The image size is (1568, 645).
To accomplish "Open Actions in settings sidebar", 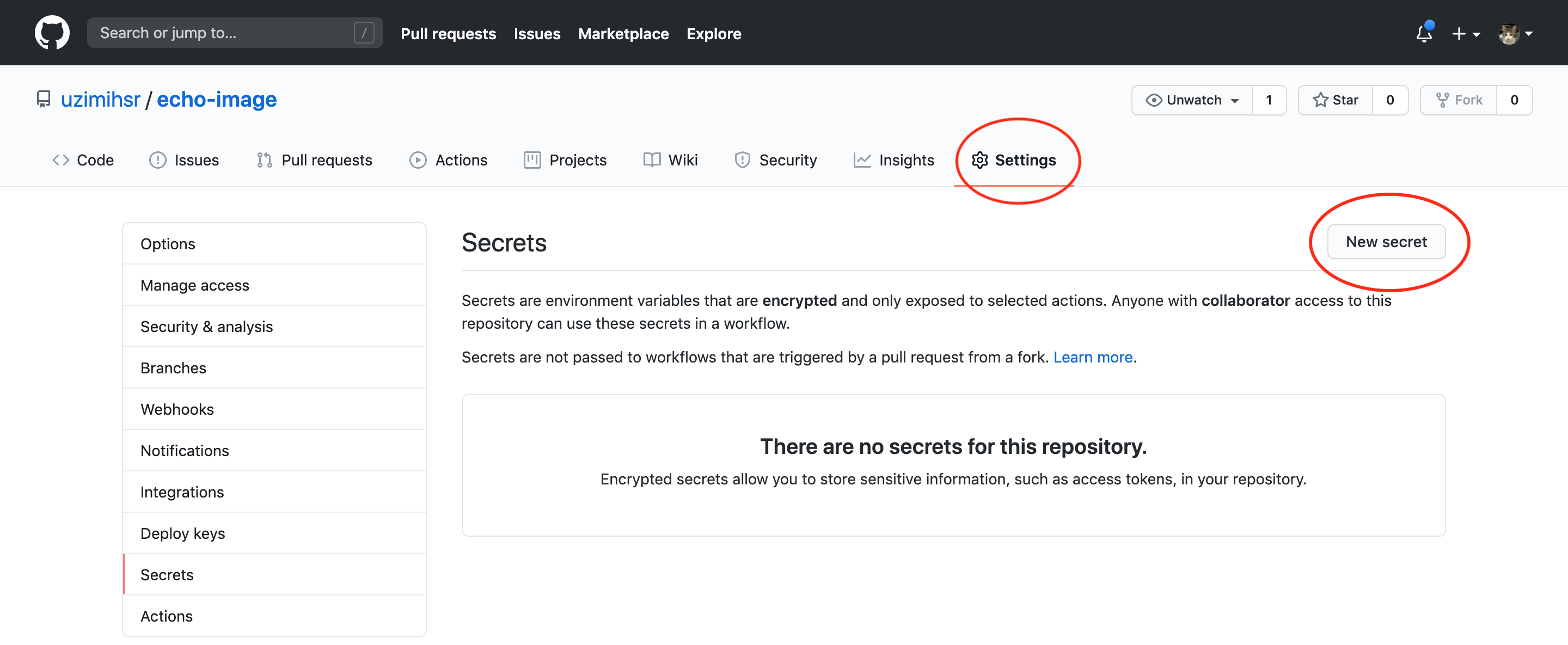I will tap(274, 616).
